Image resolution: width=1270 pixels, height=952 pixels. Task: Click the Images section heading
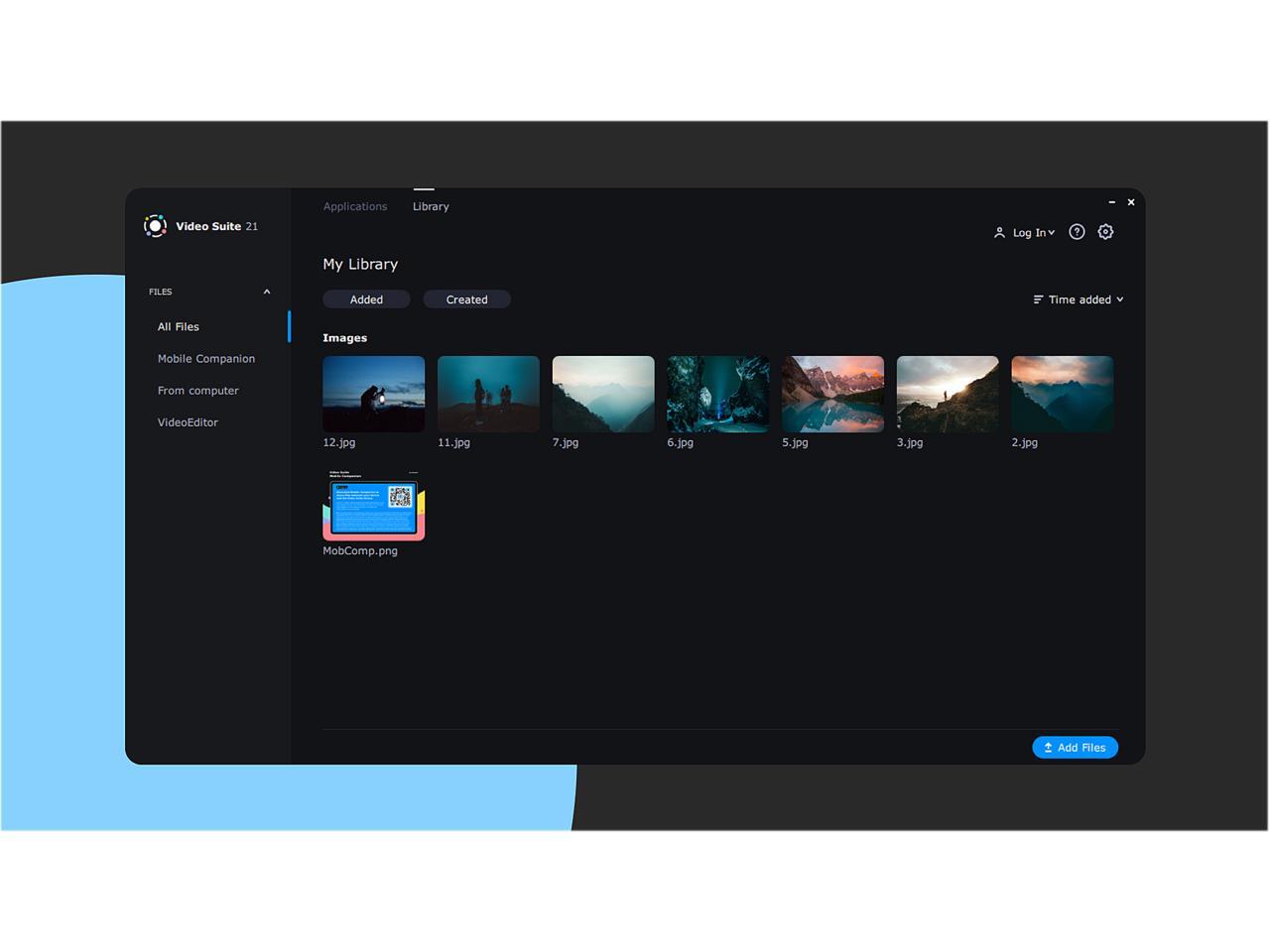coord(344,338)
